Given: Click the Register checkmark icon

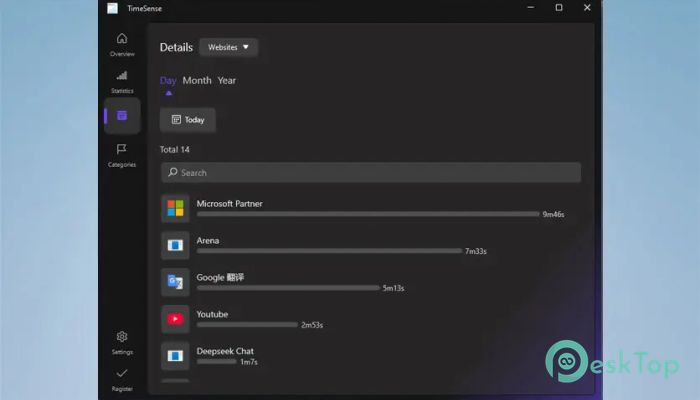Looking at the screenshot, I should coord(122,373).
